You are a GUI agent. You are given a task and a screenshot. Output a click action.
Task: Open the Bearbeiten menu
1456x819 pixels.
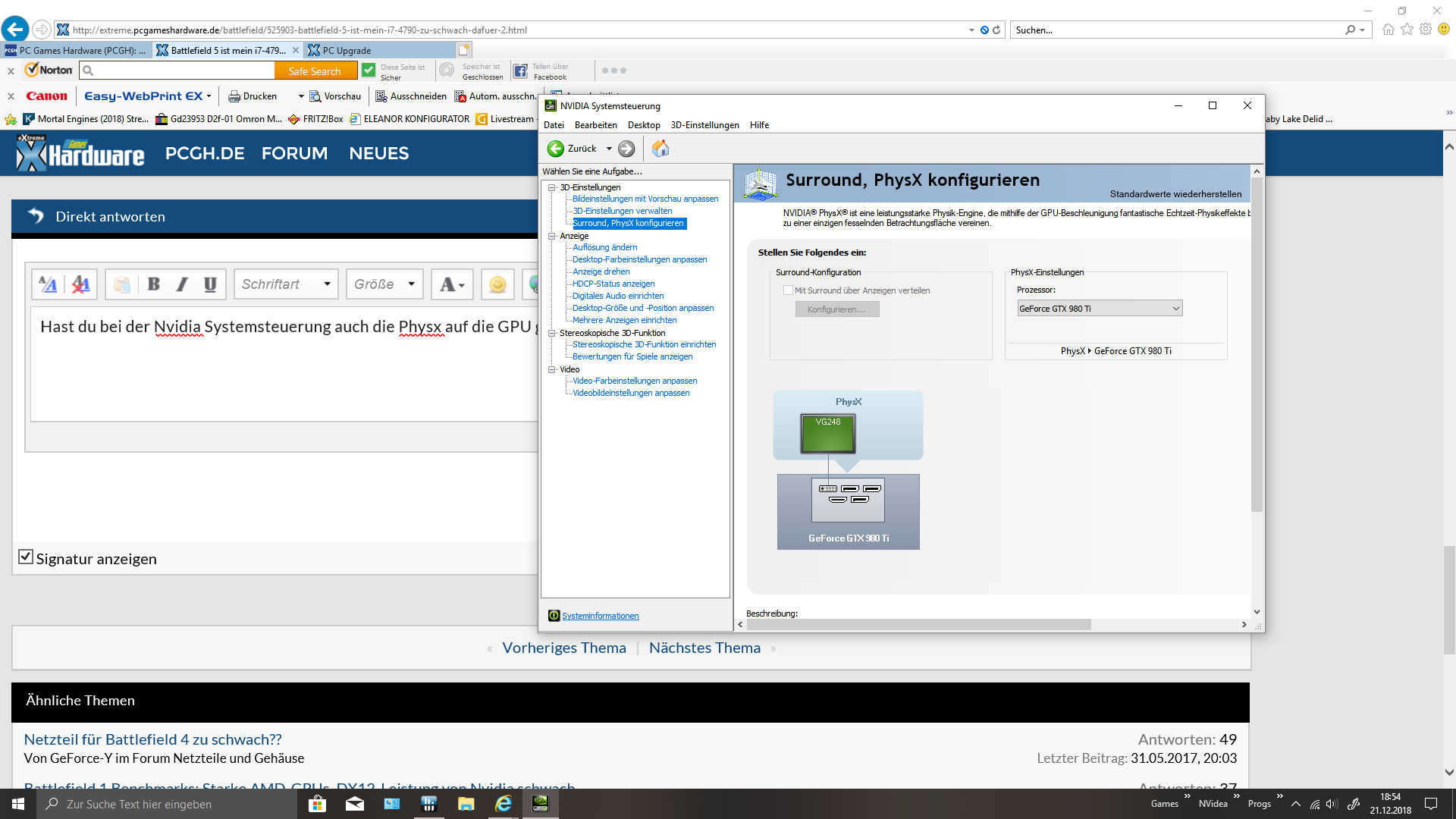(595, 125)
